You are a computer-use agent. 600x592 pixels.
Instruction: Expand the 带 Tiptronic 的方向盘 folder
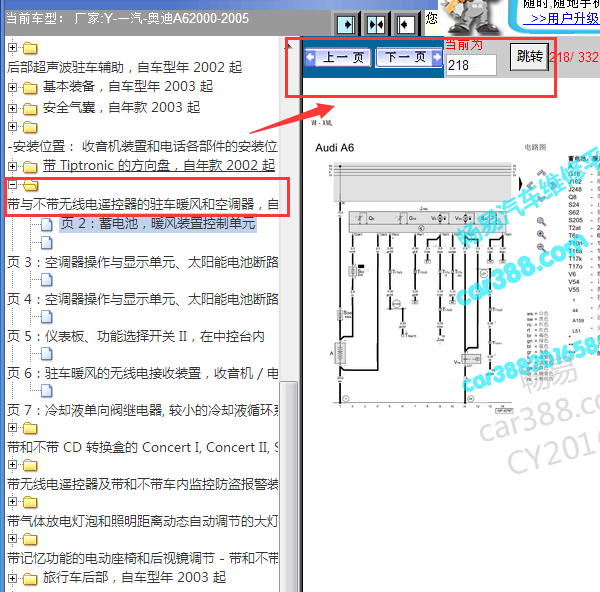(12, 166)
